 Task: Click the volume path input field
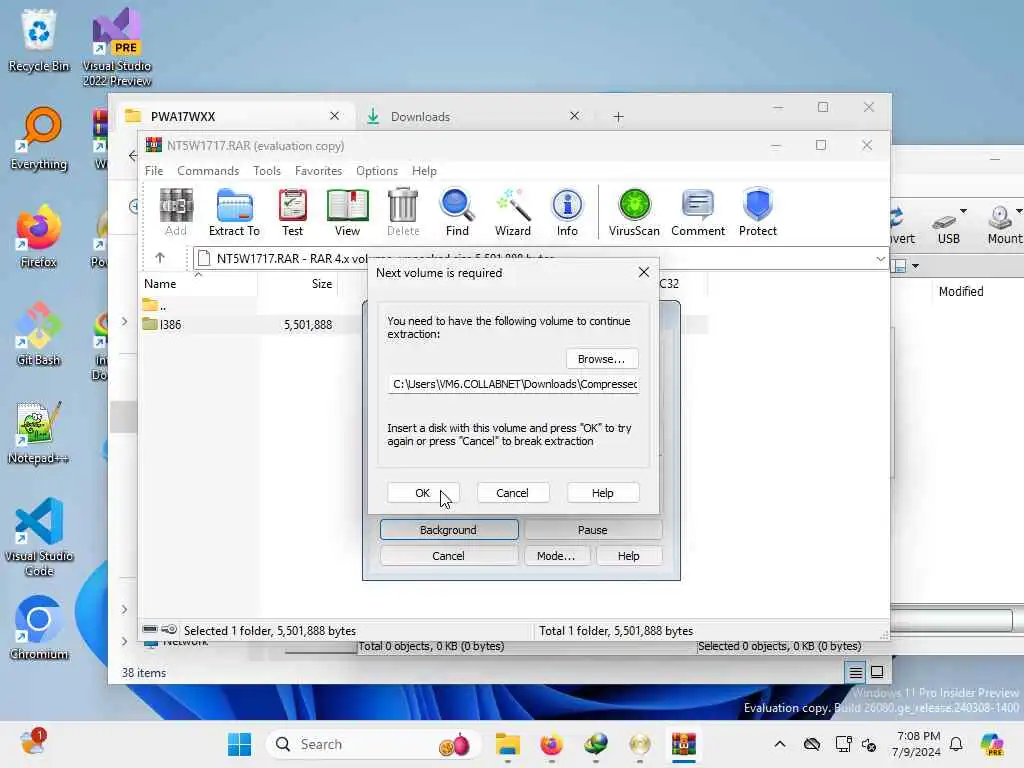[513, 384]
